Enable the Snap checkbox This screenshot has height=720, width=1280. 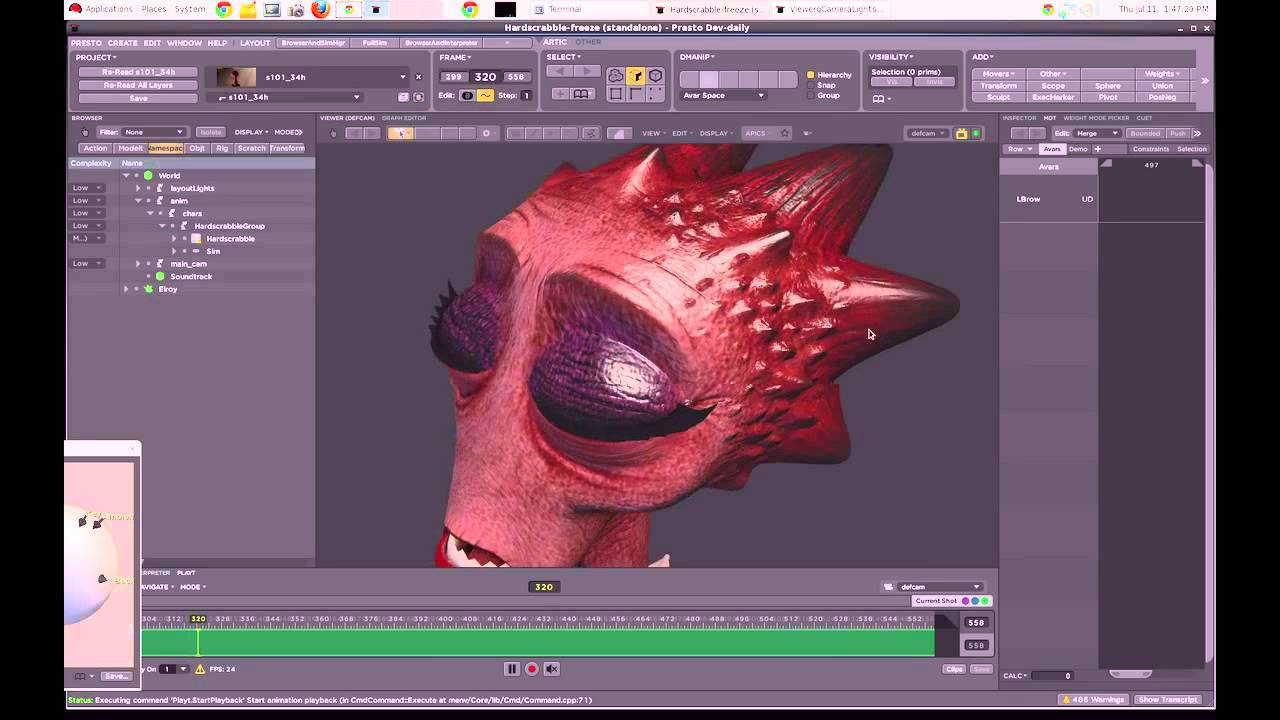811,85
